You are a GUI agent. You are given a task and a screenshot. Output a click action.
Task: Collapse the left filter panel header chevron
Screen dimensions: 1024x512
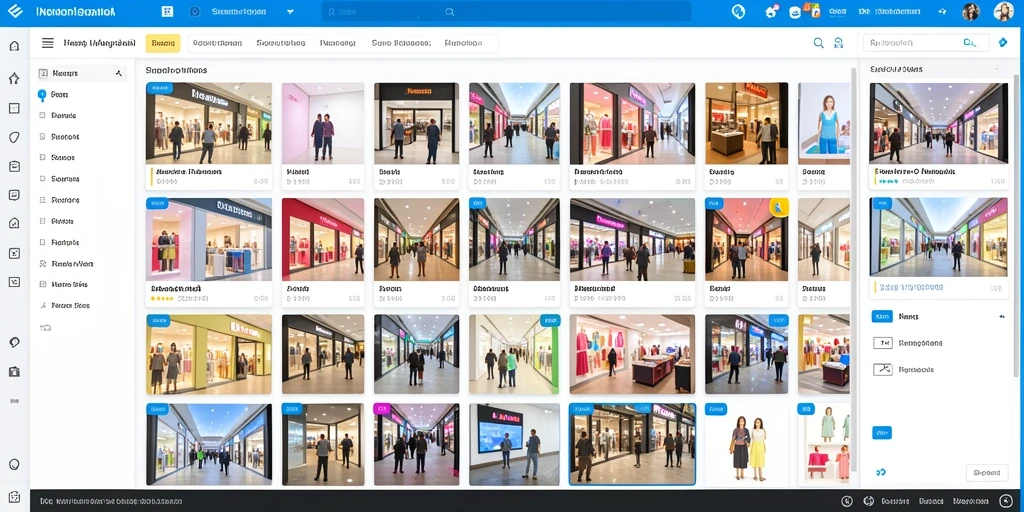click(x=119, y=73)
